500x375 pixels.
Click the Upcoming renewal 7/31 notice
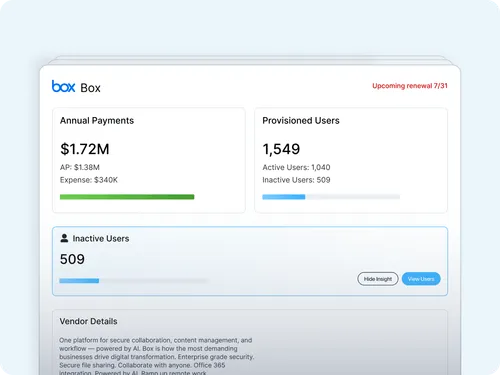(410, 86)
